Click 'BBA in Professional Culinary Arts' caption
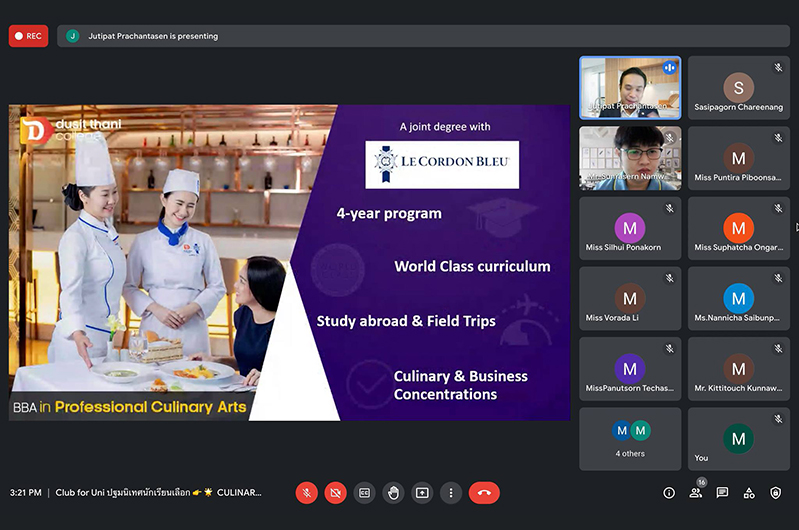The width and height of the screenshot is (799, 530). point(130,407)
